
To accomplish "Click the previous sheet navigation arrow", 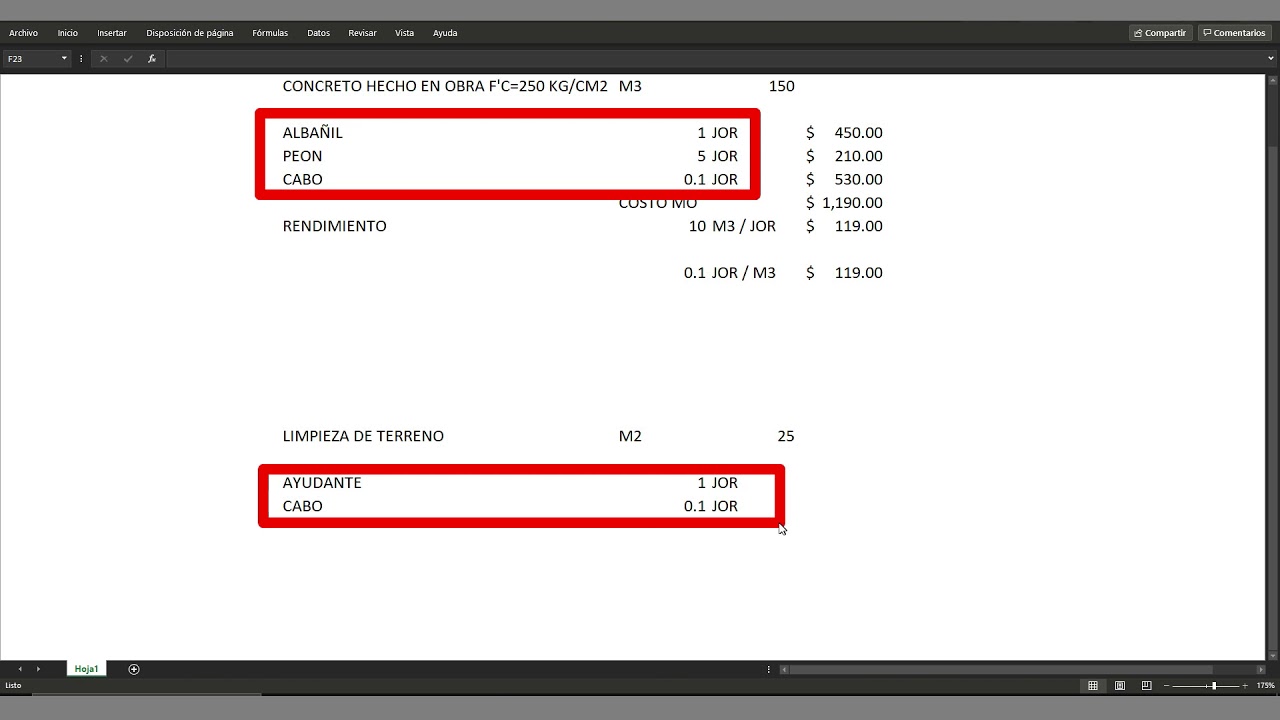I will [20, 669].
